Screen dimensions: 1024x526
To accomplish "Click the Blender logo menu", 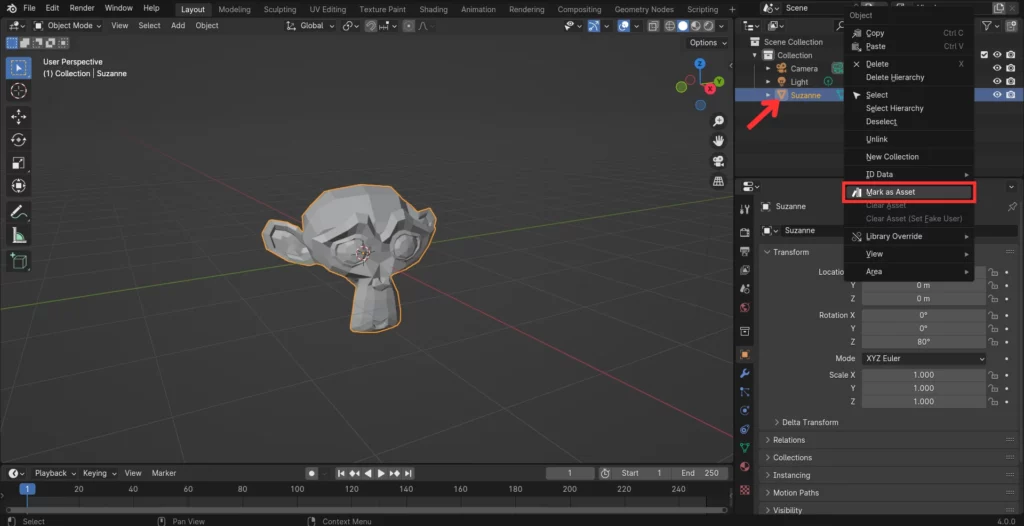I will [11, 8].
